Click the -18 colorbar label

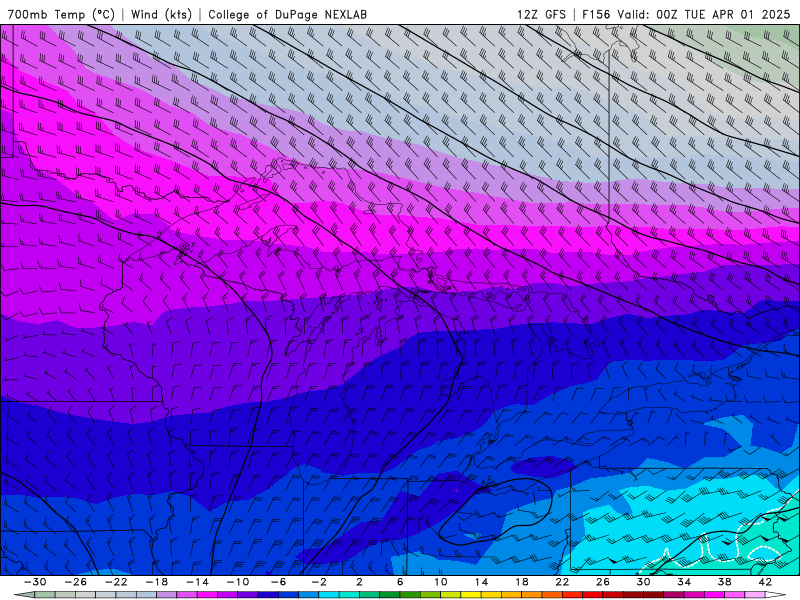(x=157, y=582)
